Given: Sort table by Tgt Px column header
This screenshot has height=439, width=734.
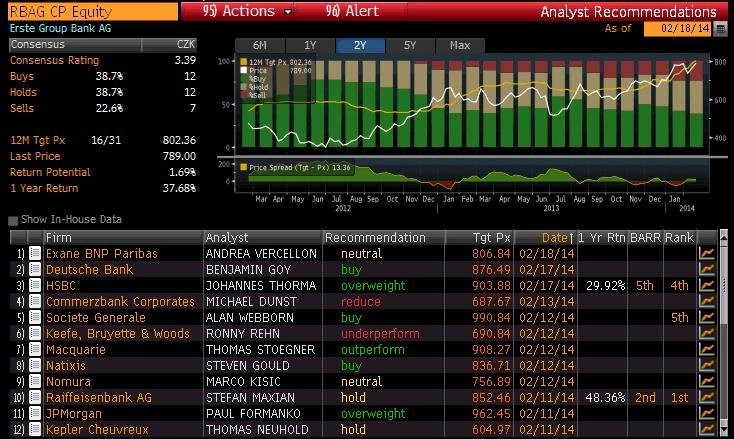Looking at the screenshot, I should [x=479, y=238].
